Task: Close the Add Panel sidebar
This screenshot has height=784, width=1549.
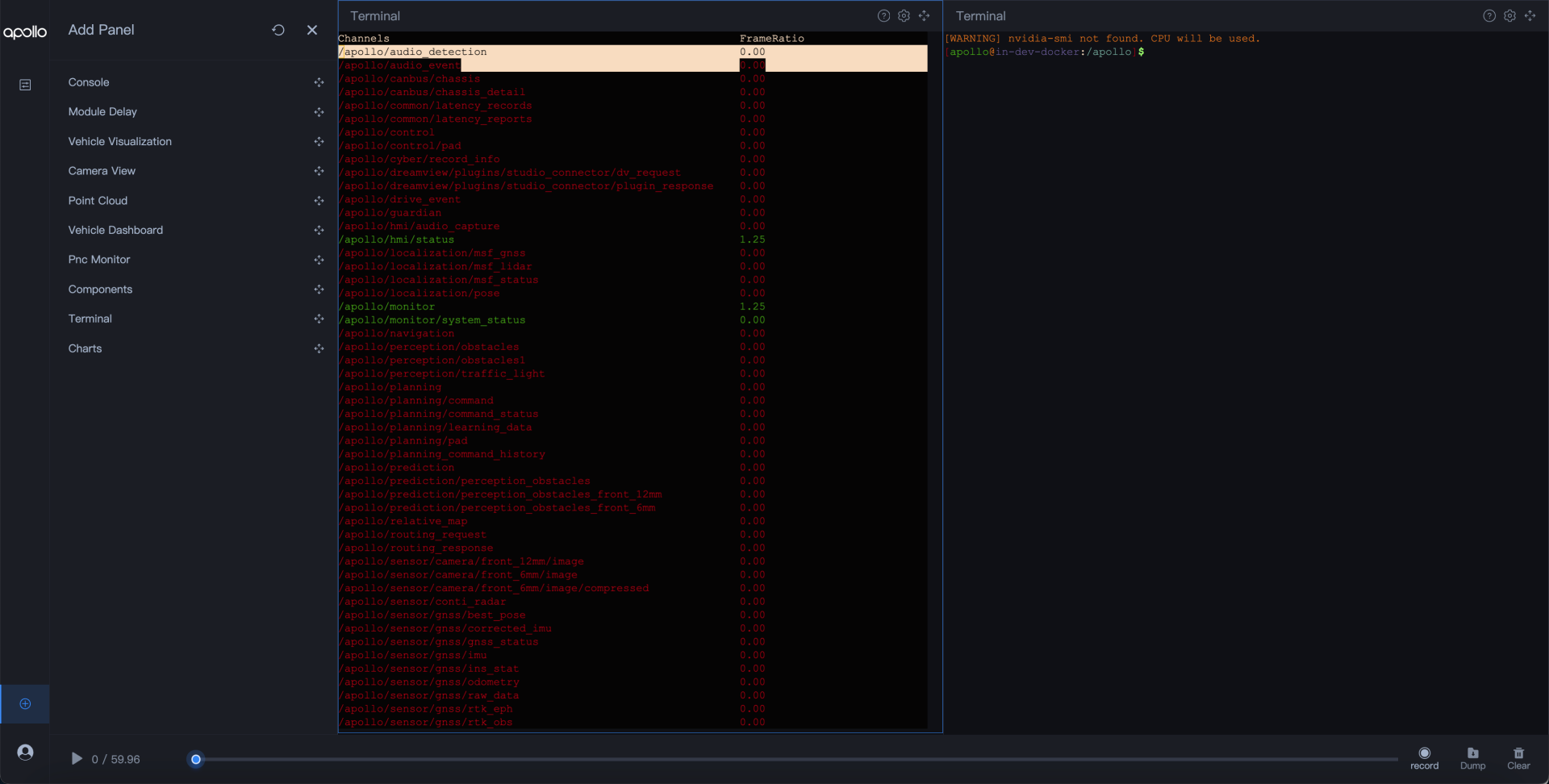Action: tap(312, 30)
